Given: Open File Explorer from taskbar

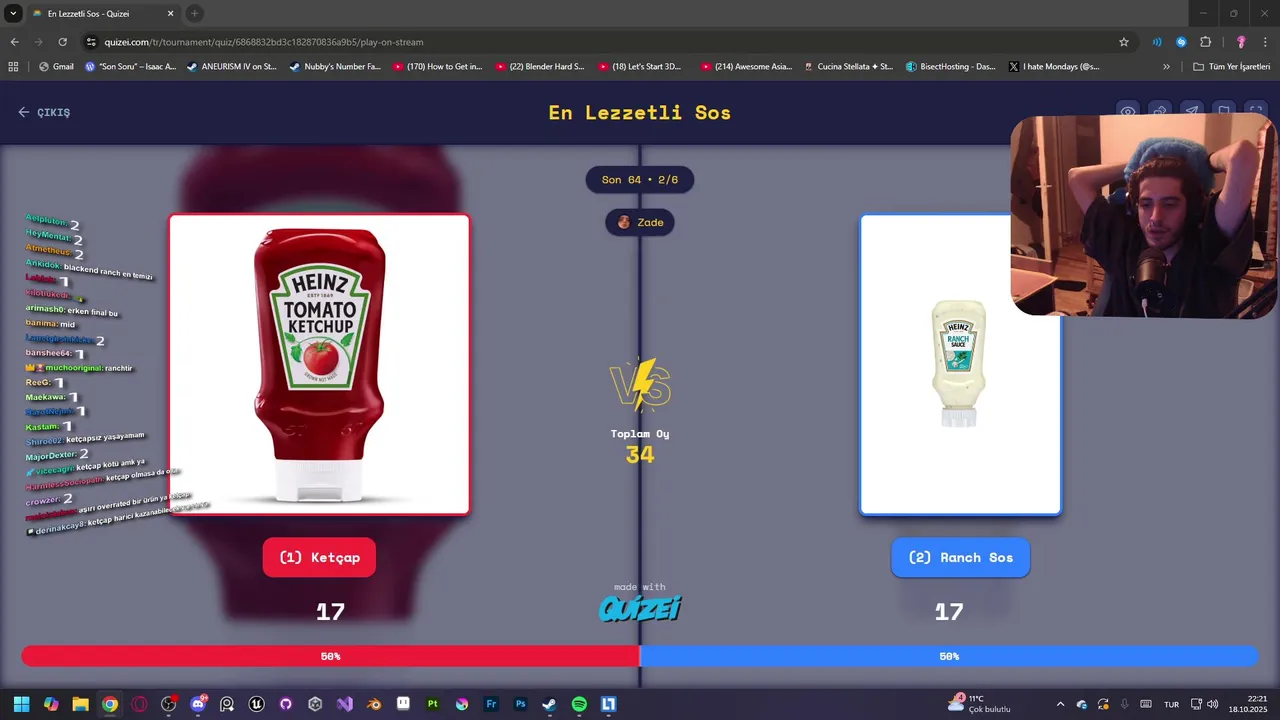Looking at the screenshot, I should [x=80, y=704].
